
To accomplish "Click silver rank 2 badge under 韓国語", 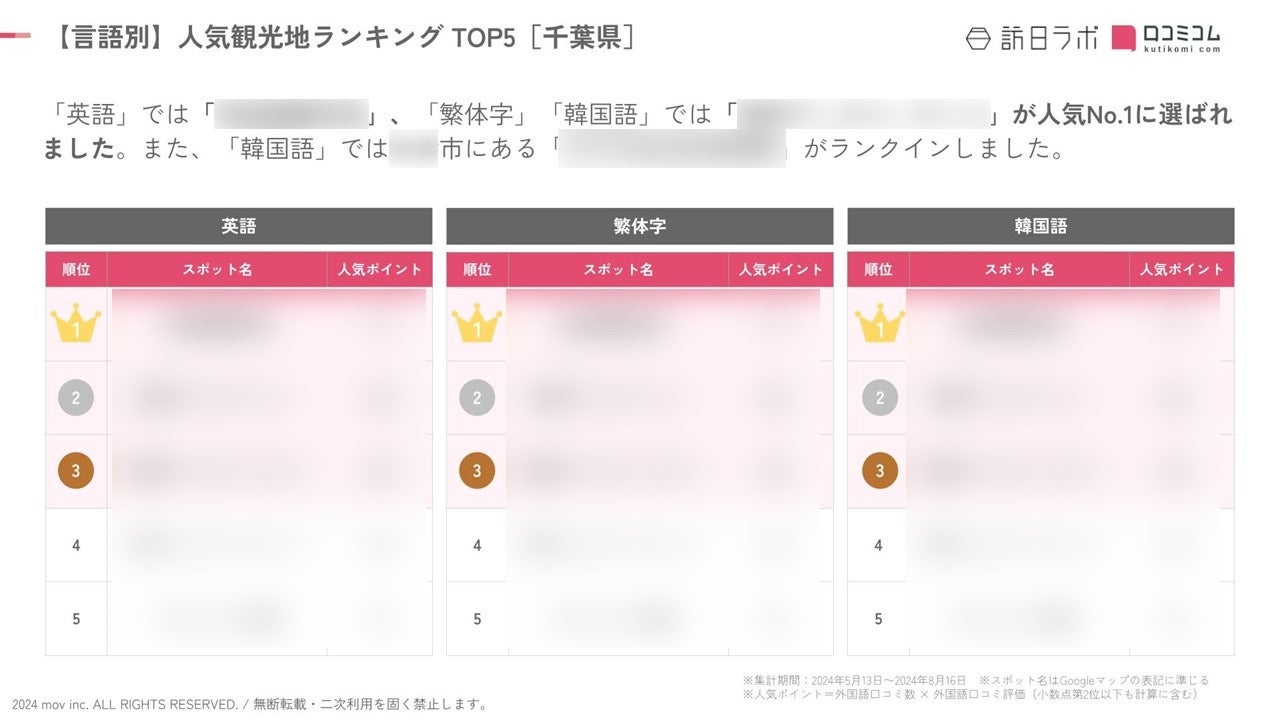I will (x=879, y=398).
